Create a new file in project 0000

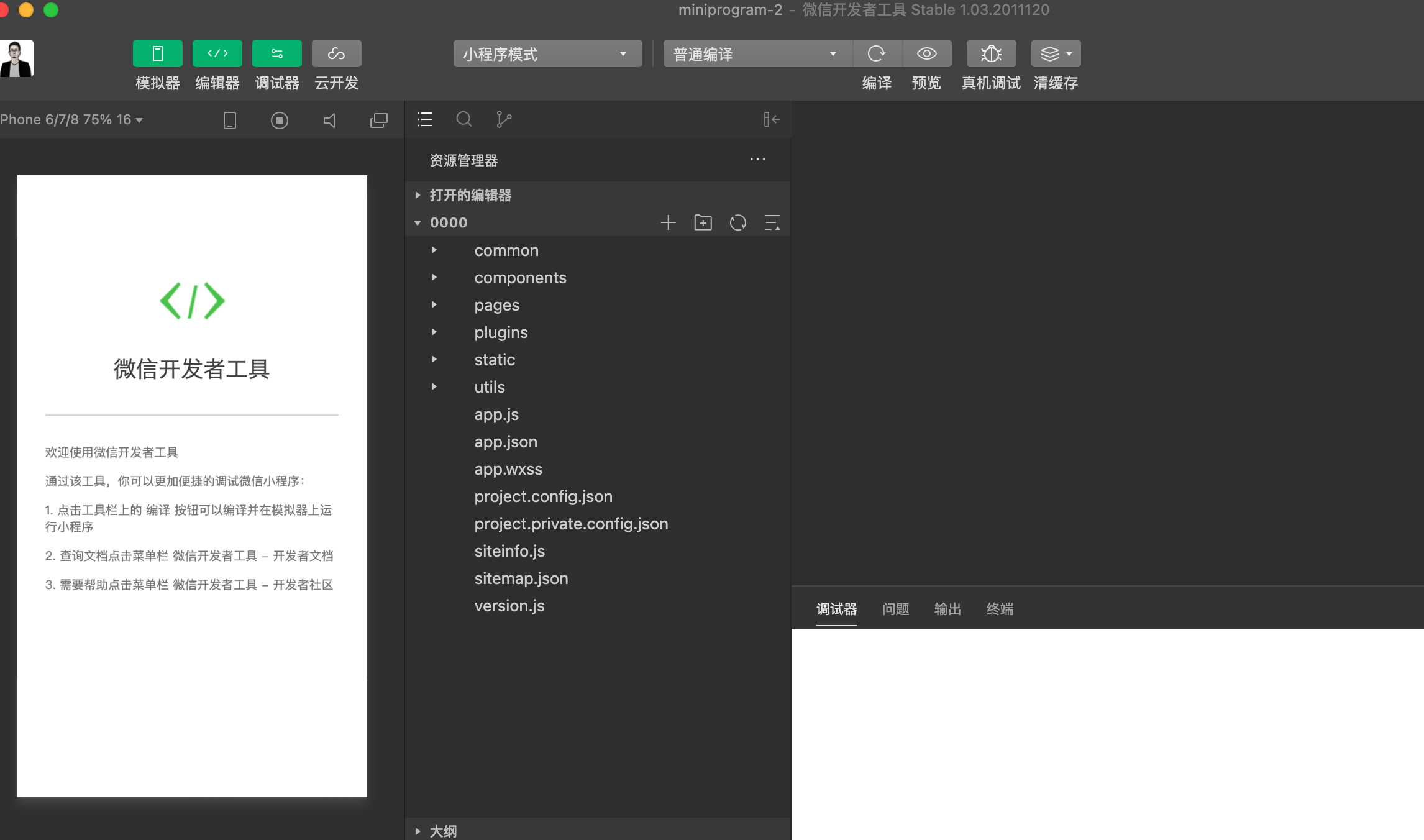click(668, 222)
